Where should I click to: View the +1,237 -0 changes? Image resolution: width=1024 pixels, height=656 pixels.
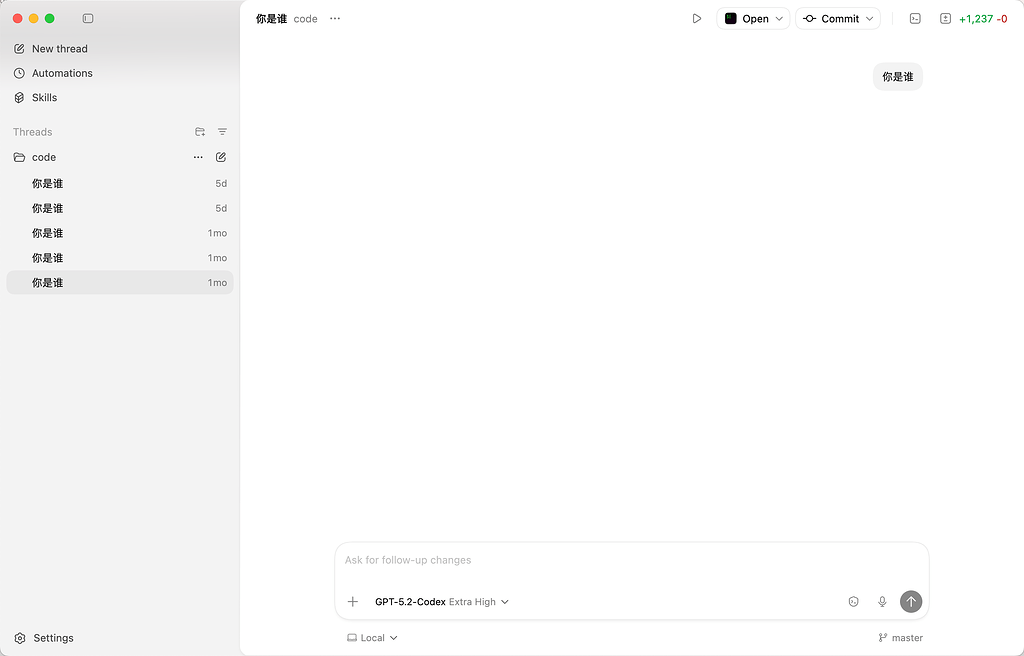pyautogui.click(x=983, y=19)
